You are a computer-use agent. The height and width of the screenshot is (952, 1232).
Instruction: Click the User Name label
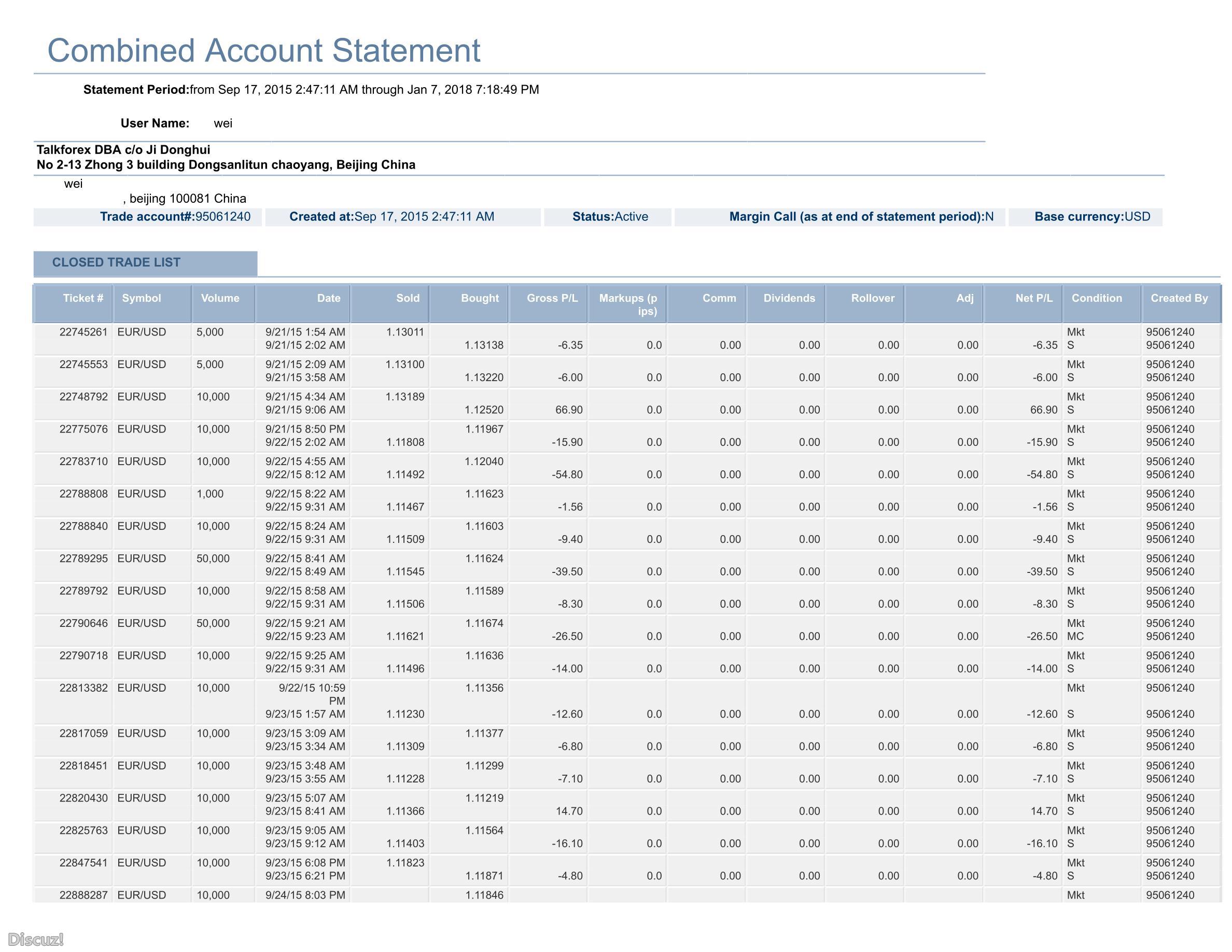pos(155,123)
